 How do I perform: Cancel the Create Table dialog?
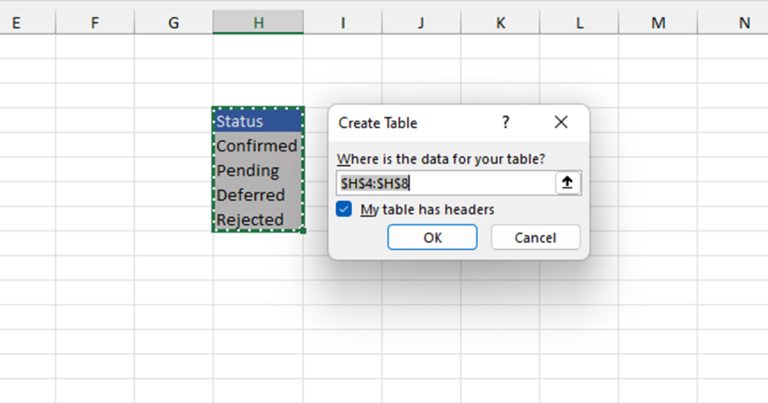point(535,237)
